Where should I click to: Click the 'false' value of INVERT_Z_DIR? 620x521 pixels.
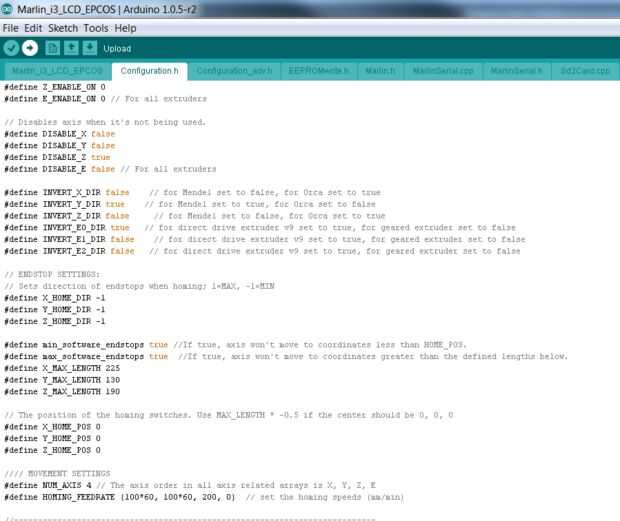point(117,216)
